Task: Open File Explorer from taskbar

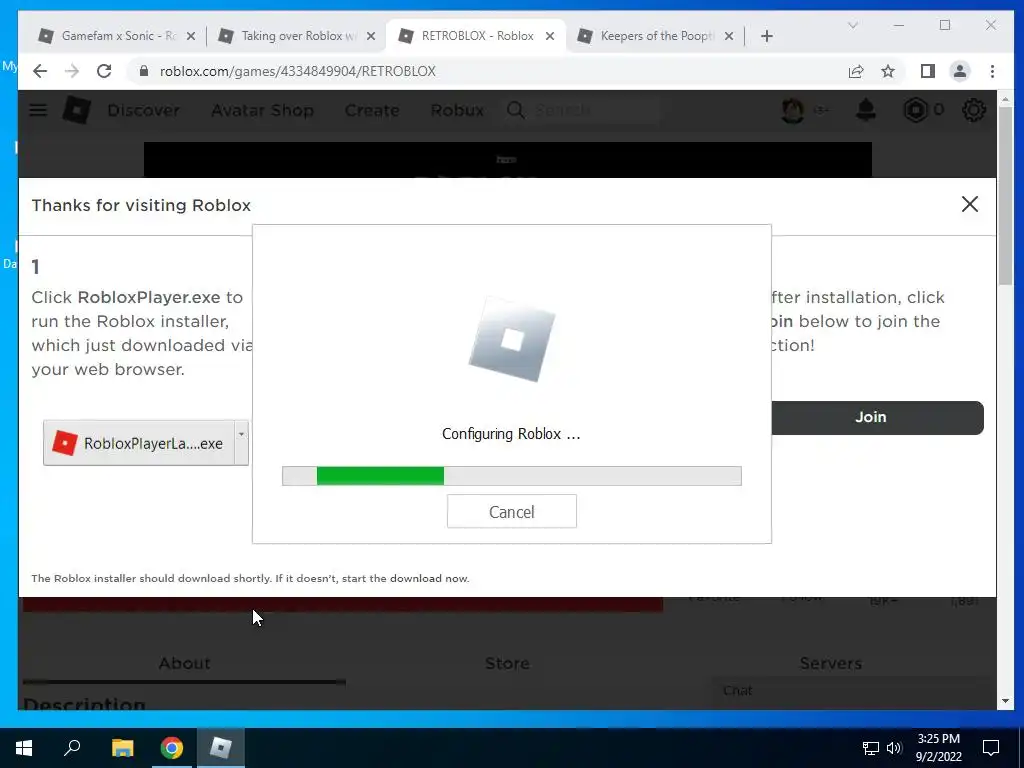Action: [122, 748]
